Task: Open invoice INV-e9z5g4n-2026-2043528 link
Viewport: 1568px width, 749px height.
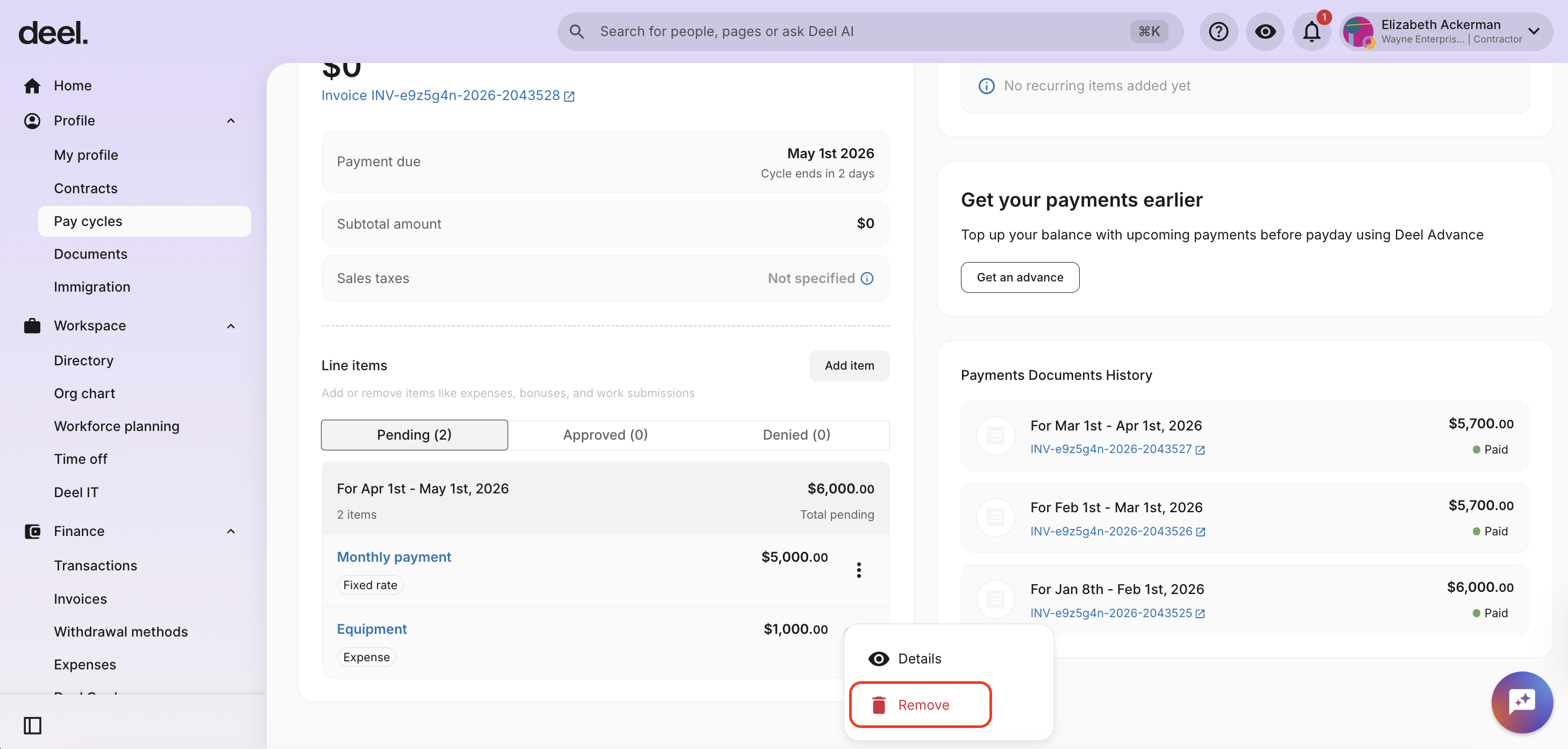Action: tap(447, 96)
